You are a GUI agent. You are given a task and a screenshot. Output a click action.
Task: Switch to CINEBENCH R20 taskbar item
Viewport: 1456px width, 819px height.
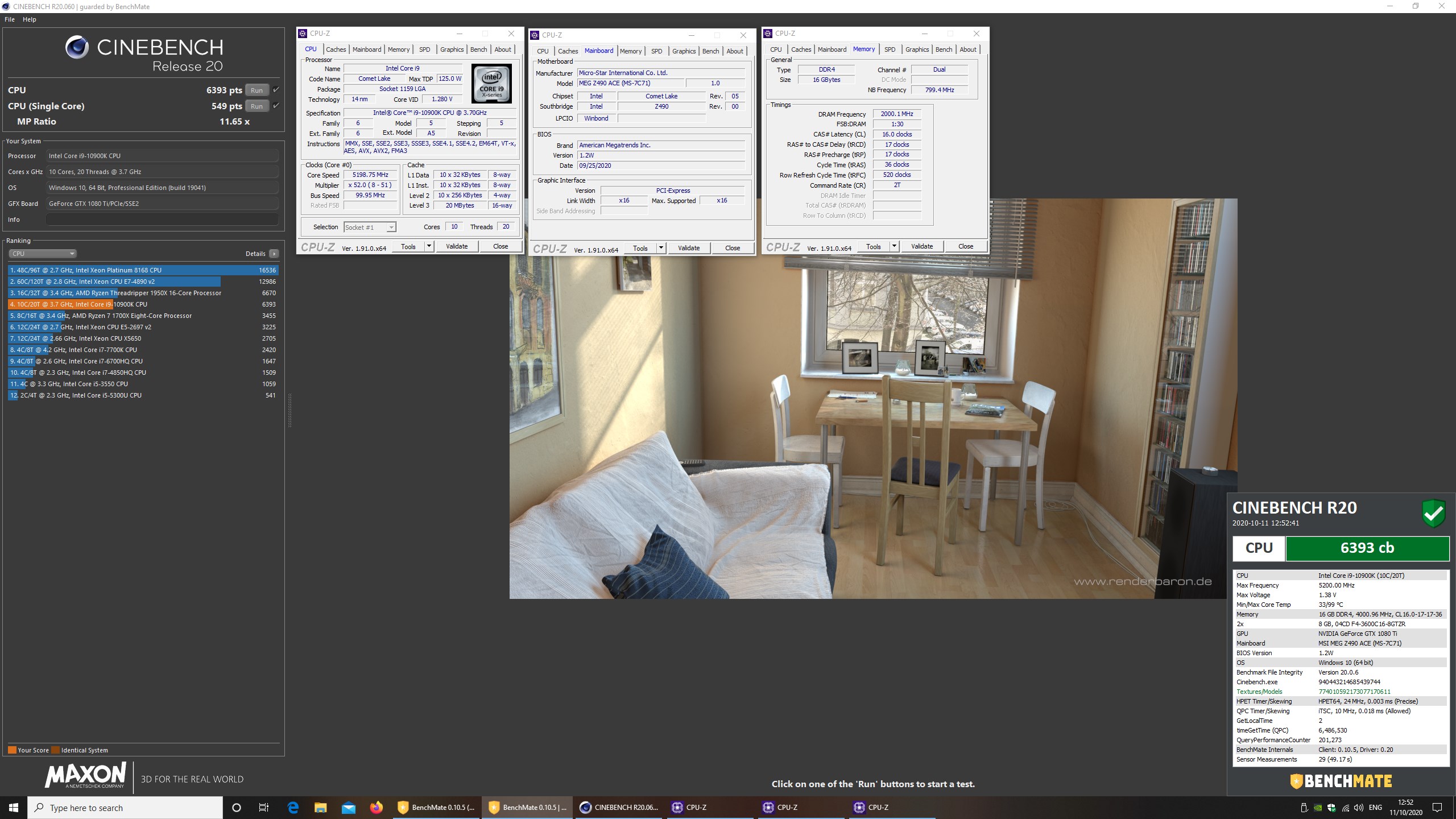[x=619, y=808]
